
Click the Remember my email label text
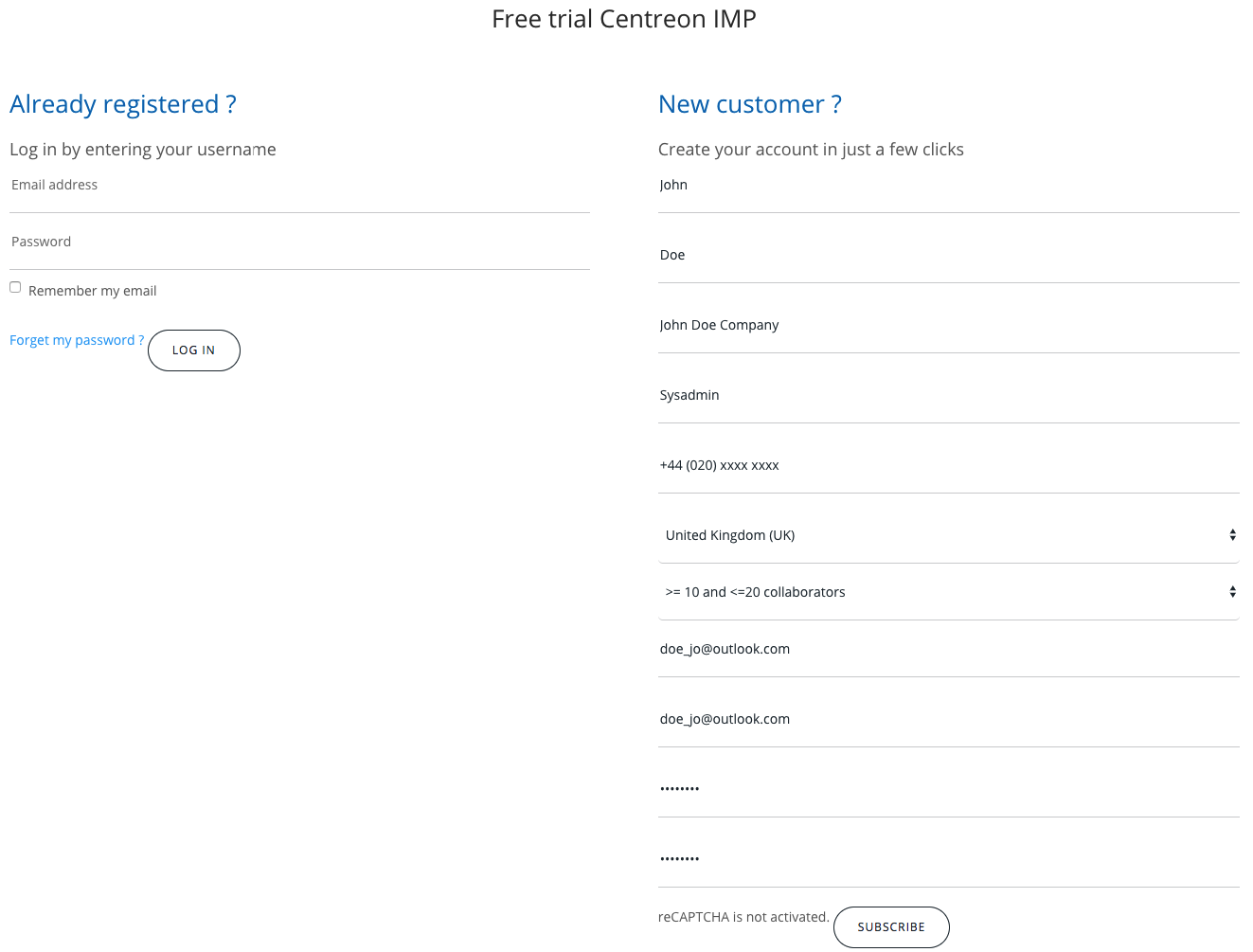pos(93,291)
